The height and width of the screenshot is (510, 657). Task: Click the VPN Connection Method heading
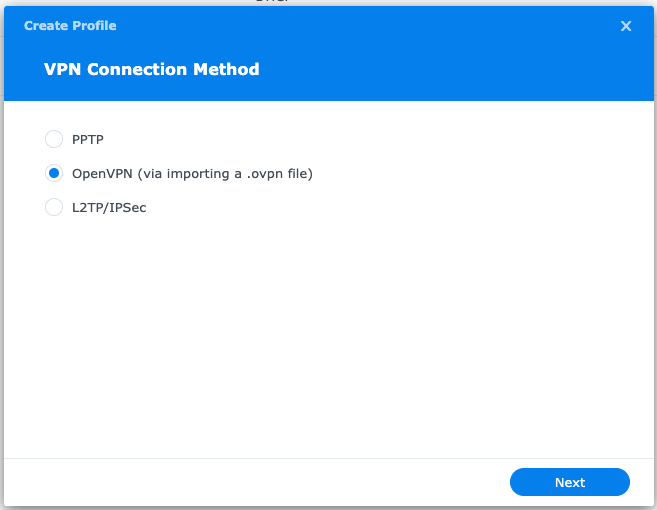tap(151, 70)
